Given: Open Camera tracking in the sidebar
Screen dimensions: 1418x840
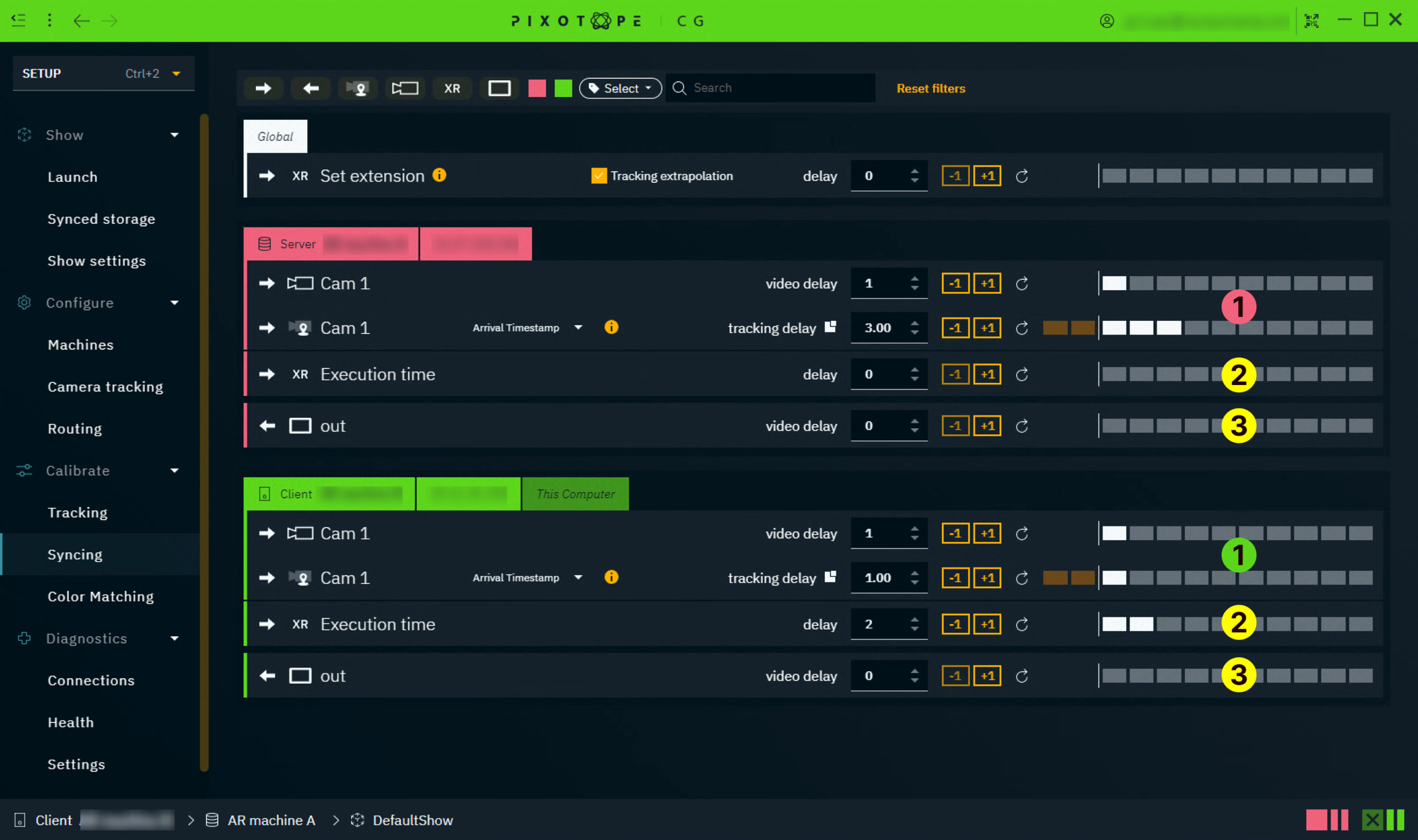Looking at the screenshot, I should (105, 387).
